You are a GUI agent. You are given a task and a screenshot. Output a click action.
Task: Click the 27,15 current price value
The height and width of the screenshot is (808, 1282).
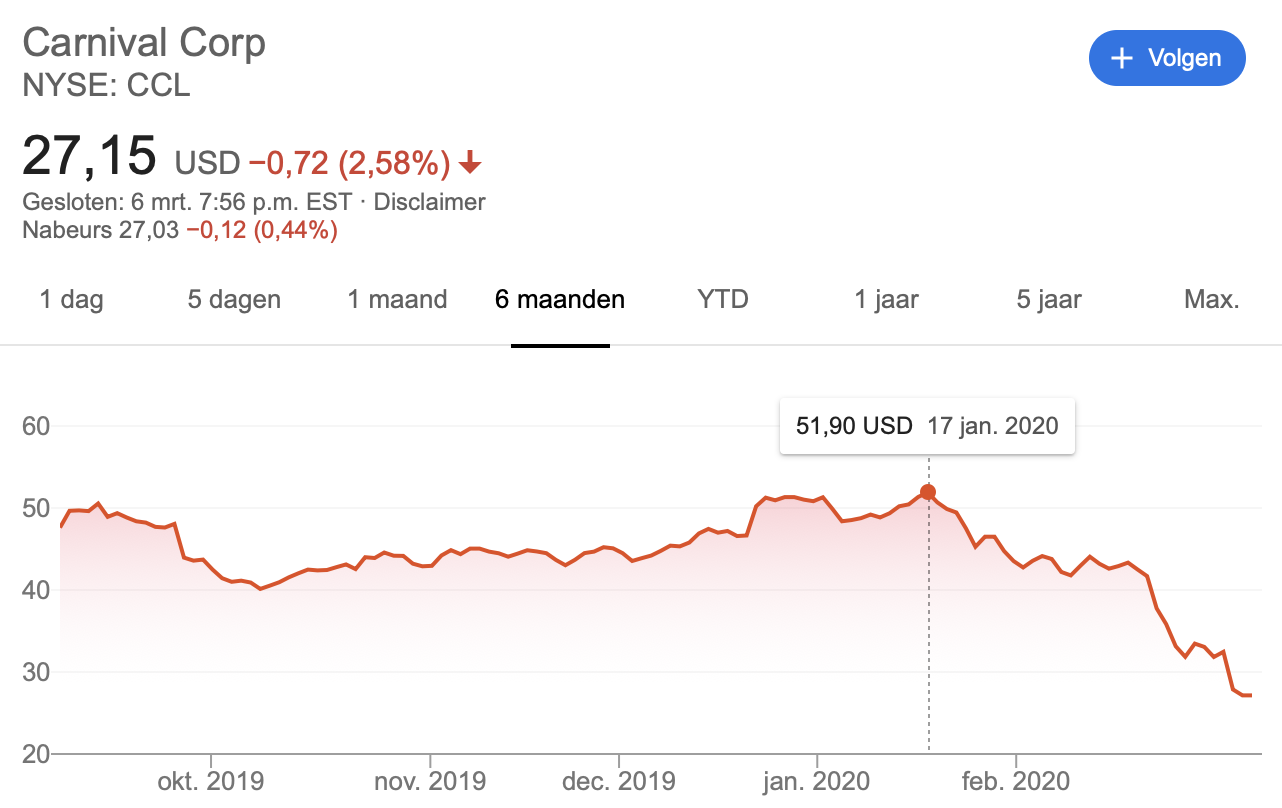(90, 156)
